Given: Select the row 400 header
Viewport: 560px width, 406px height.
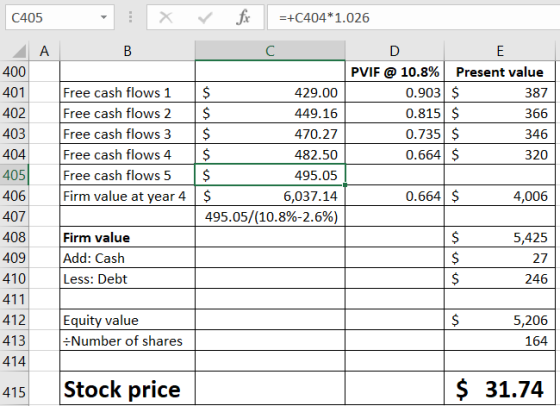Looking at the screenshot, I should (14, 72).
